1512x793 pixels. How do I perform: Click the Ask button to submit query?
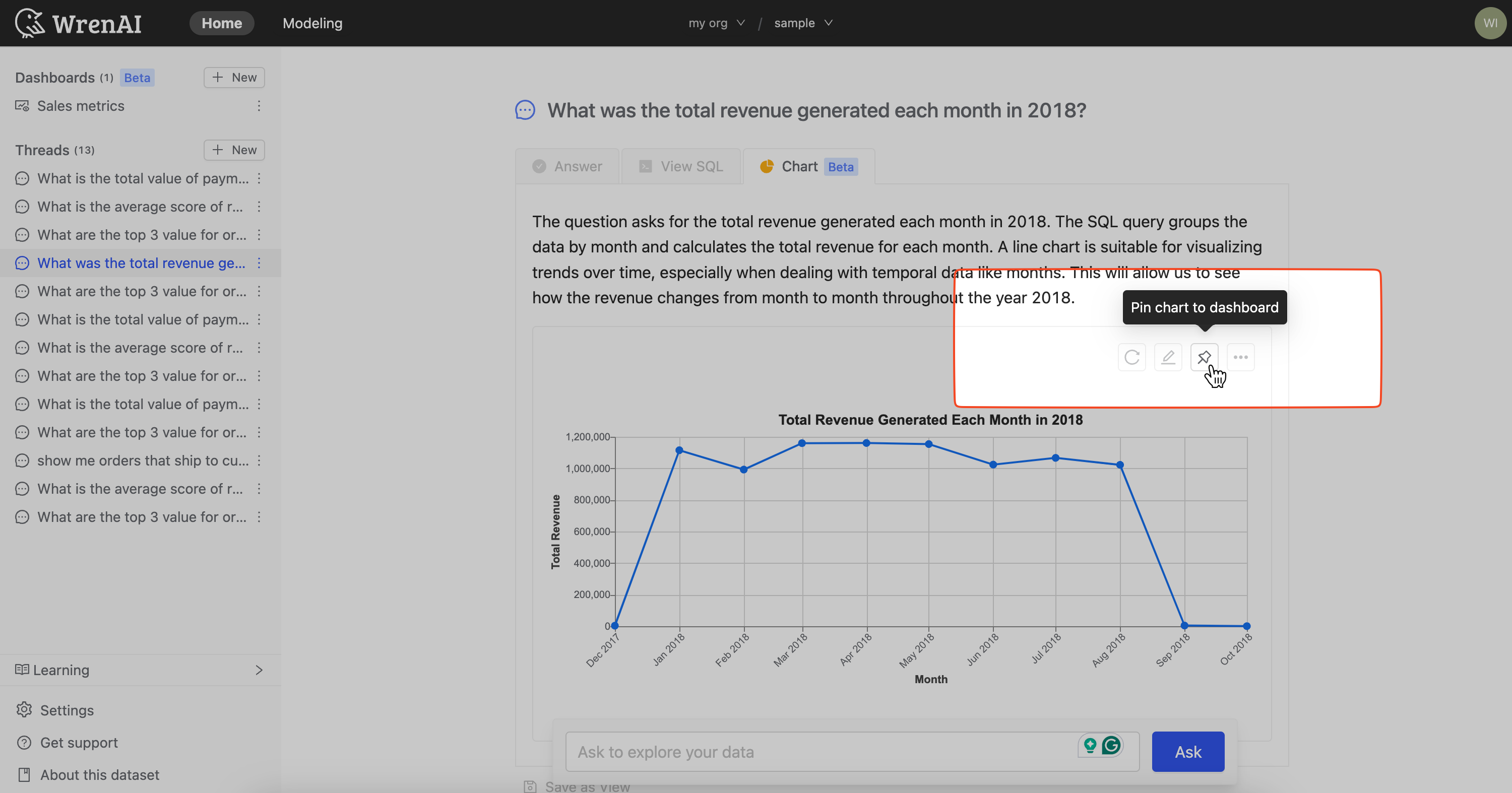[x=1188, y=752]
